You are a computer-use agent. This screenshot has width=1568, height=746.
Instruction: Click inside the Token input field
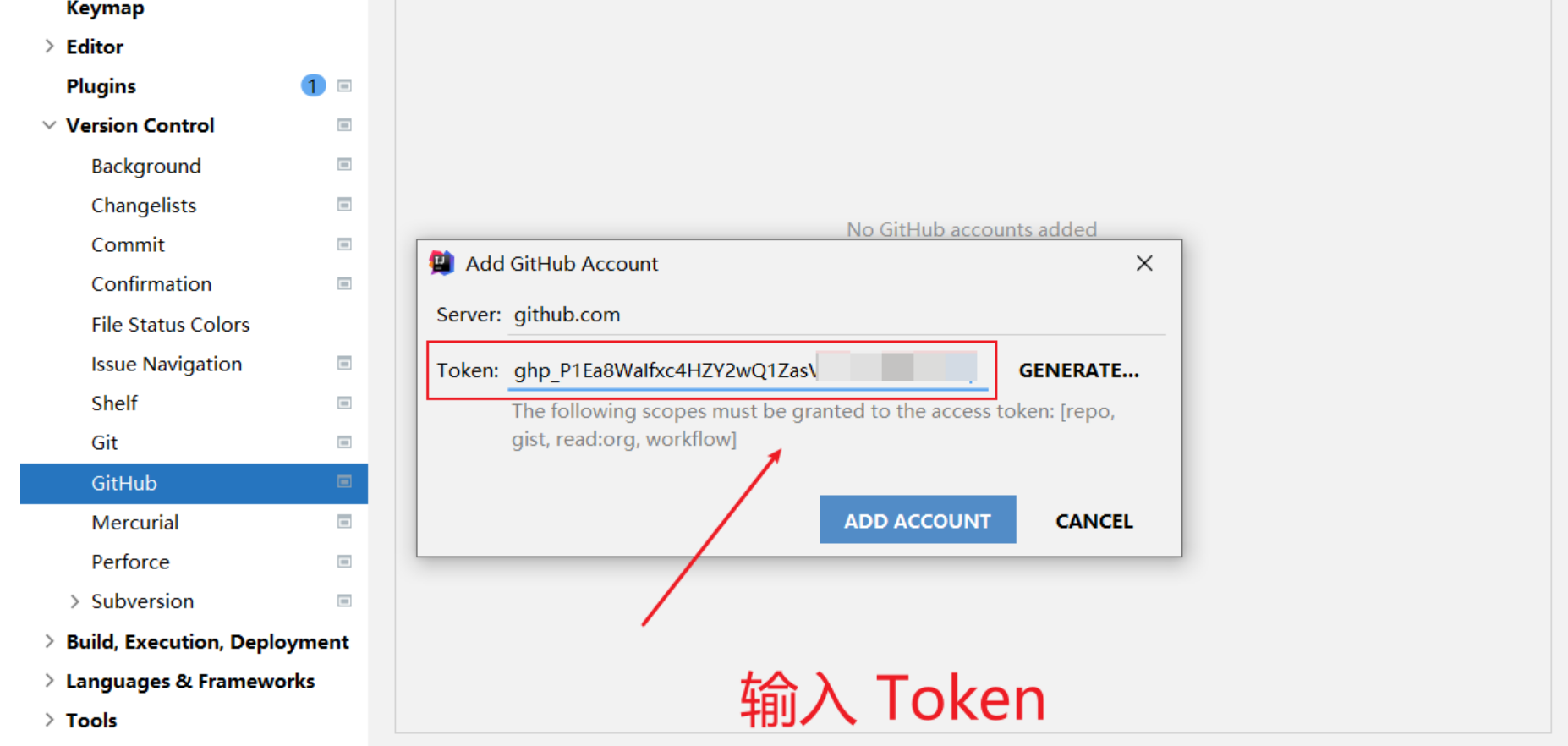click(748, 370)
